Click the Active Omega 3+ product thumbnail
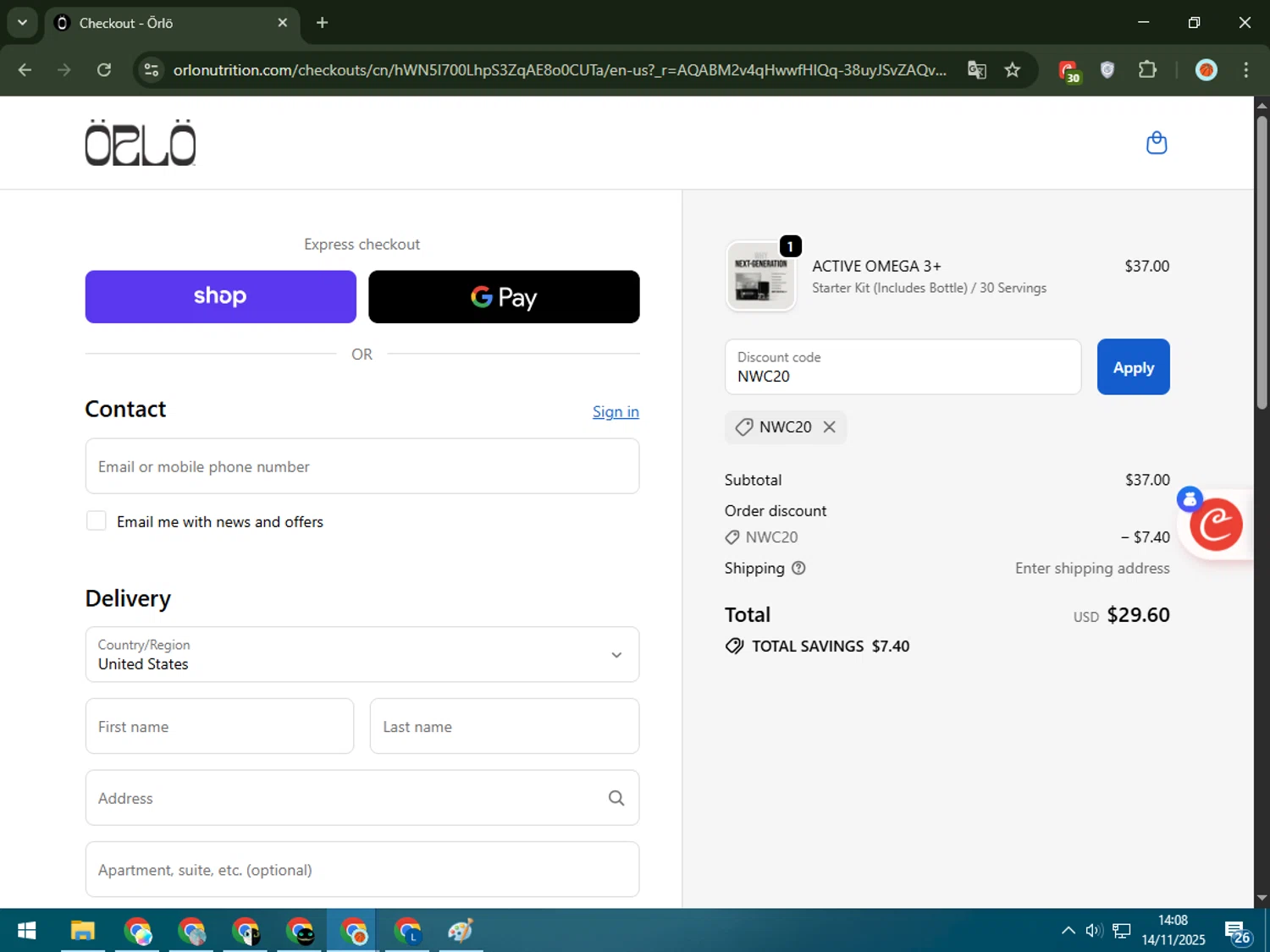 (761, 276)
